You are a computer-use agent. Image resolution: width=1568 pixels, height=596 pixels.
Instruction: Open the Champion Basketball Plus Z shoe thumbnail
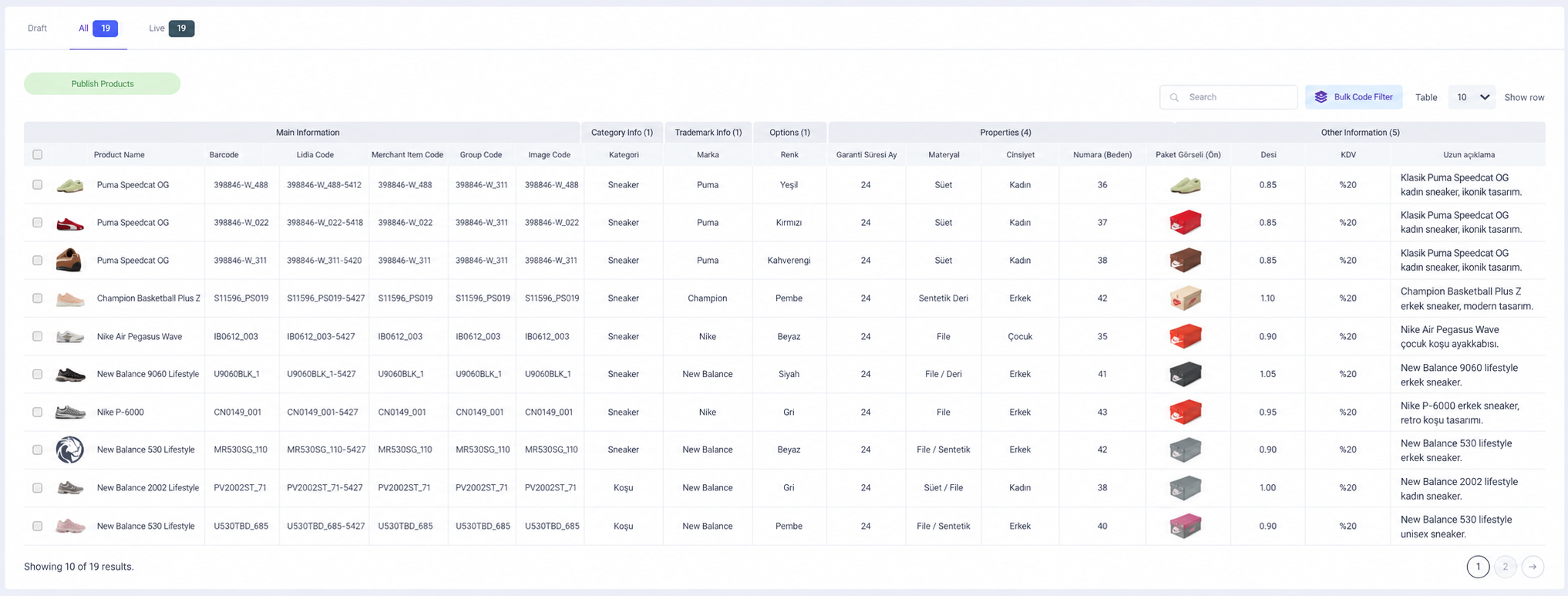69,298
